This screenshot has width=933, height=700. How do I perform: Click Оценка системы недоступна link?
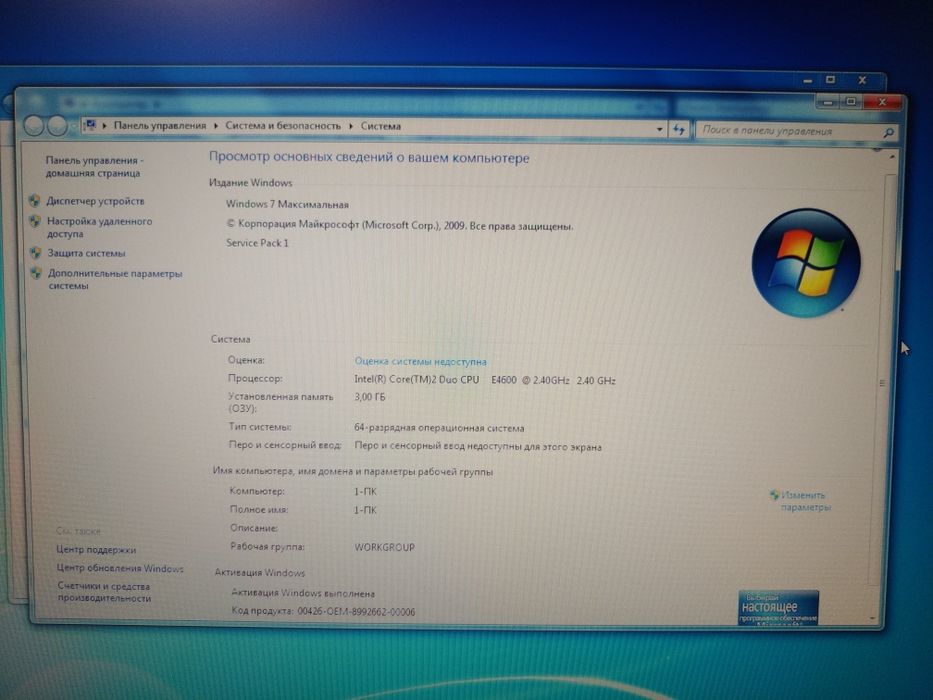click(420, 361)
